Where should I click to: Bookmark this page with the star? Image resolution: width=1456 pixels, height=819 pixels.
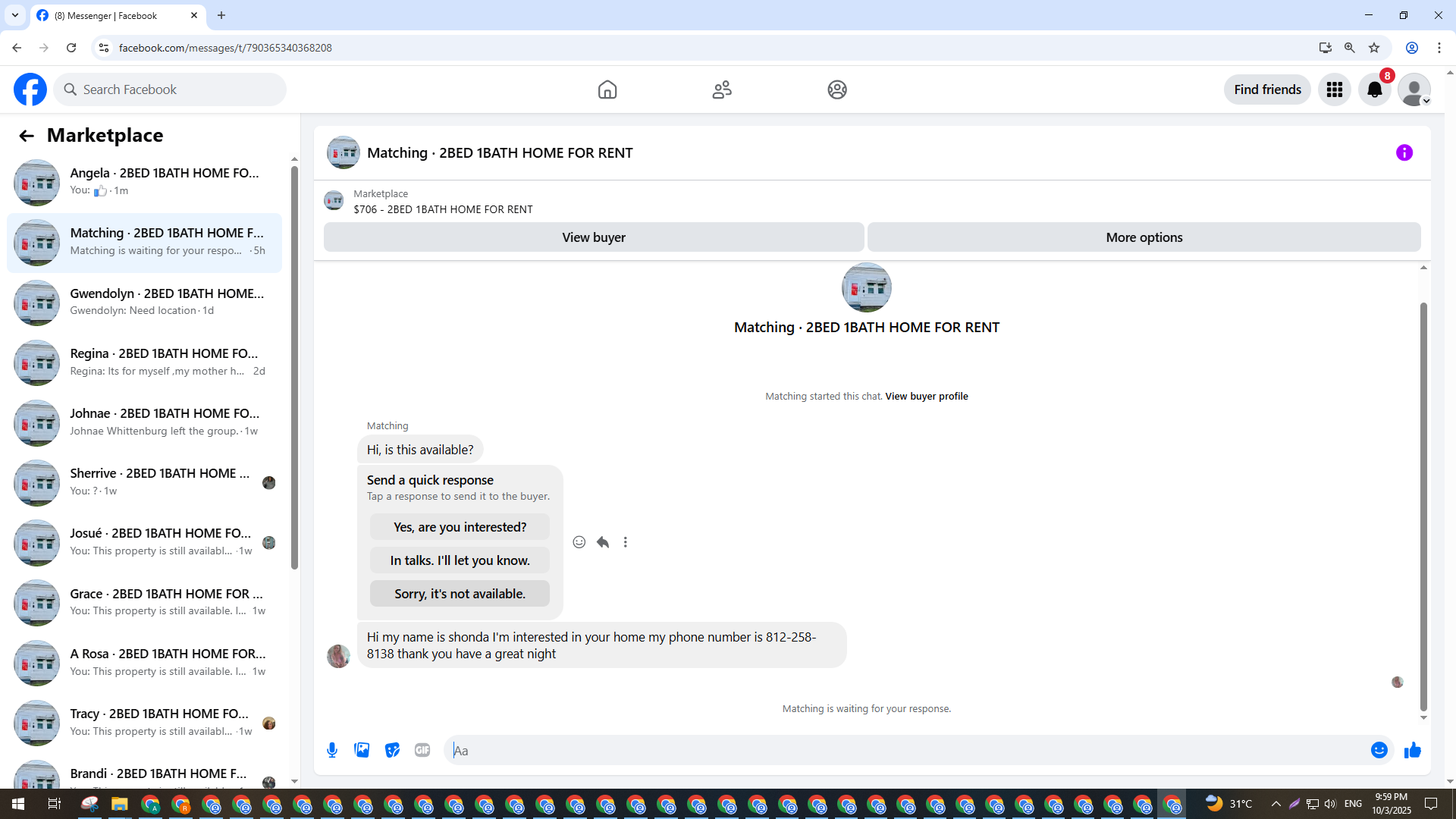(1374, 48)
